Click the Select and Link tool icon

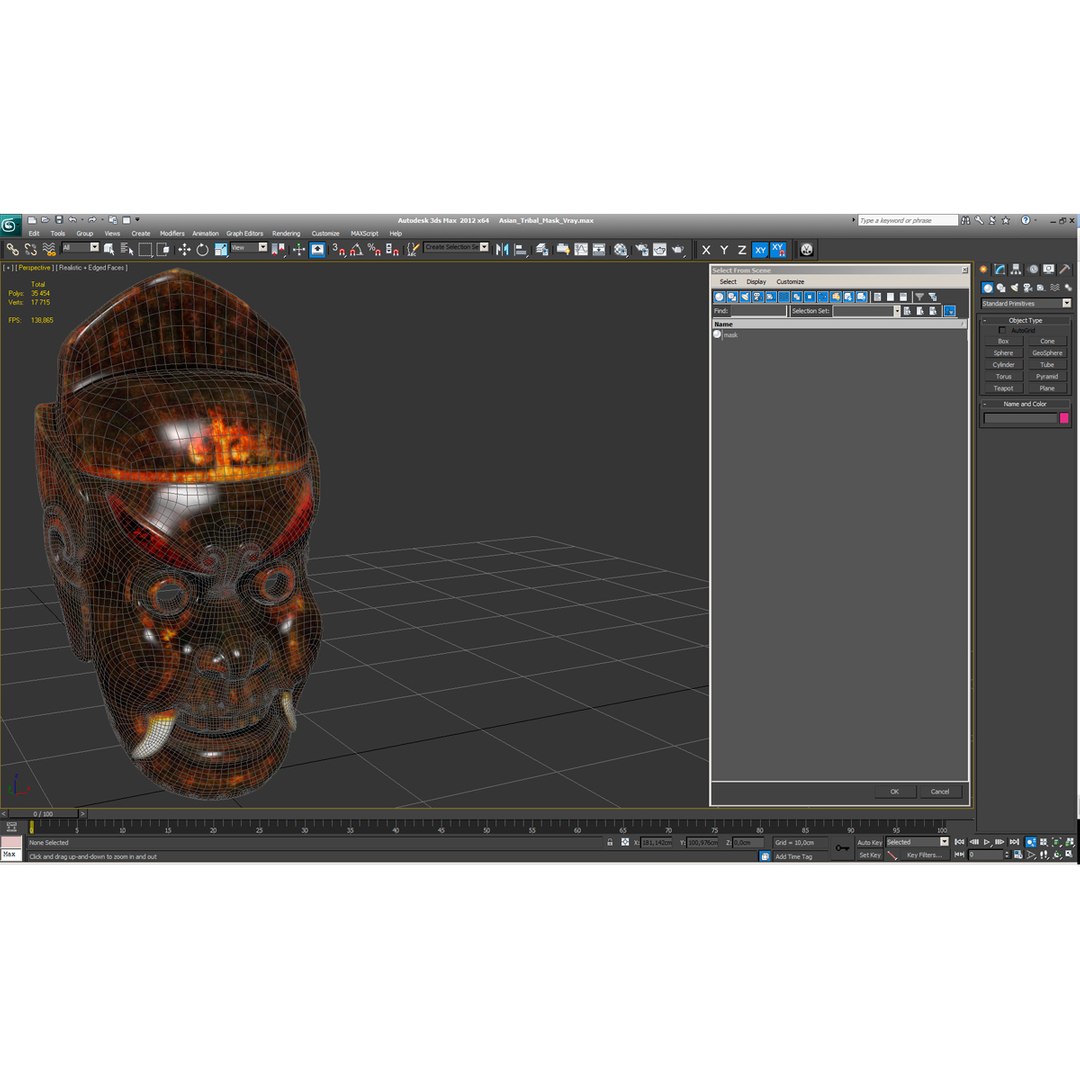pos(12,249)
